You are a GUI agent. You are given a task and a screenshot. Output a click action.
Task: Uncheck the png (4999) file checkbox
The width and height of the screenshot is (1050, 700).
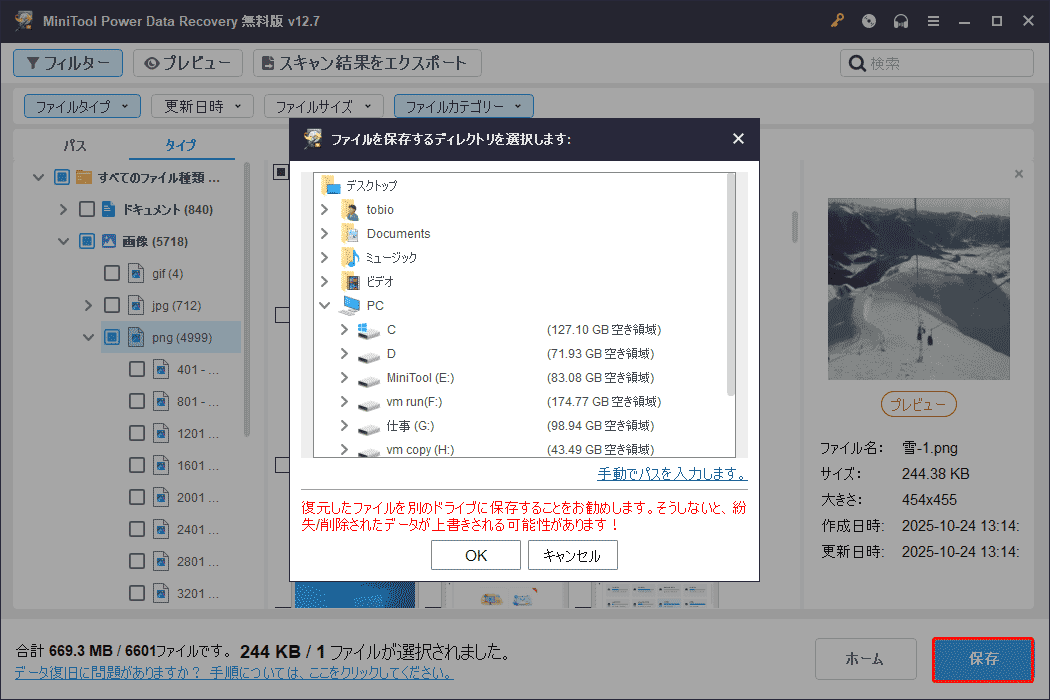point(113,337)
